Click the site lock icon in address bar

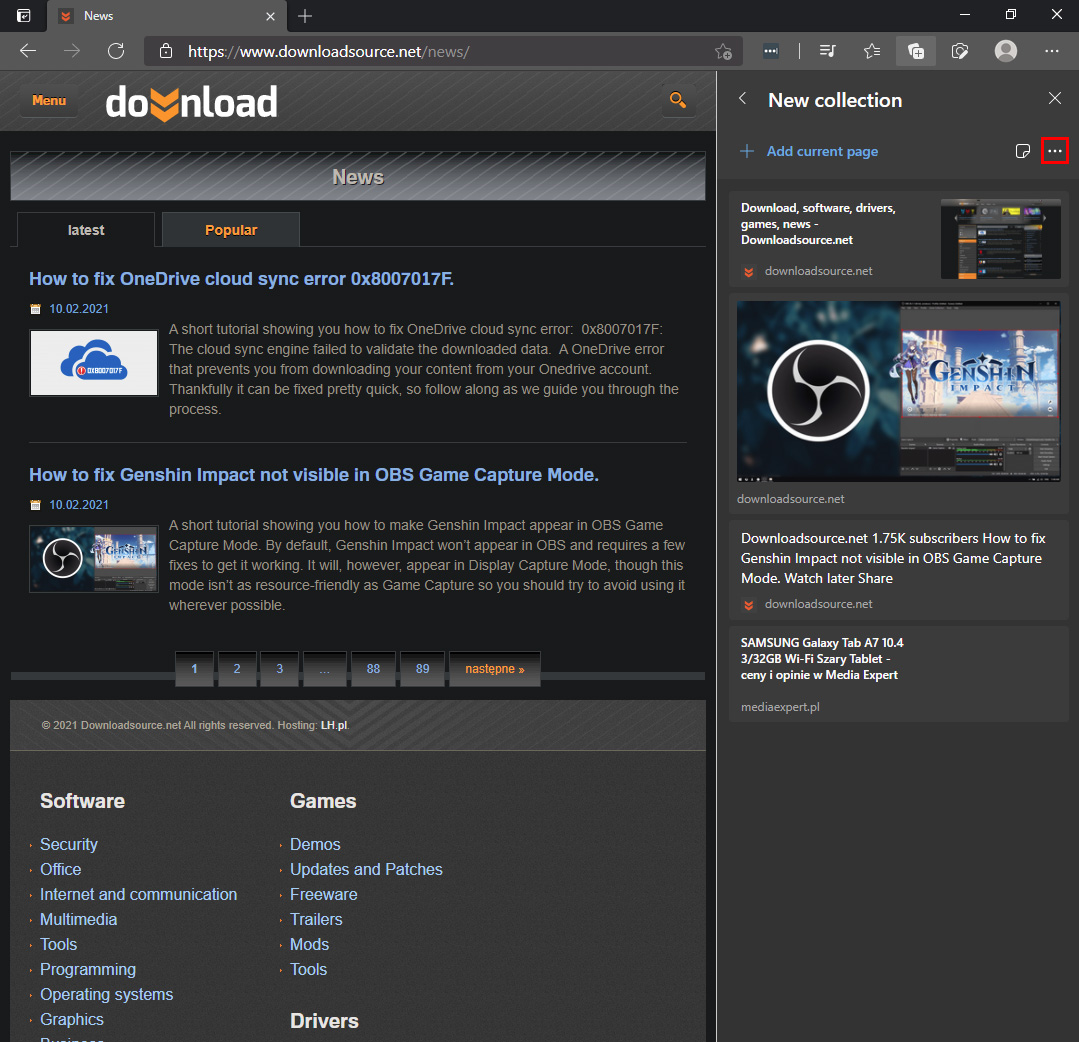166,51
